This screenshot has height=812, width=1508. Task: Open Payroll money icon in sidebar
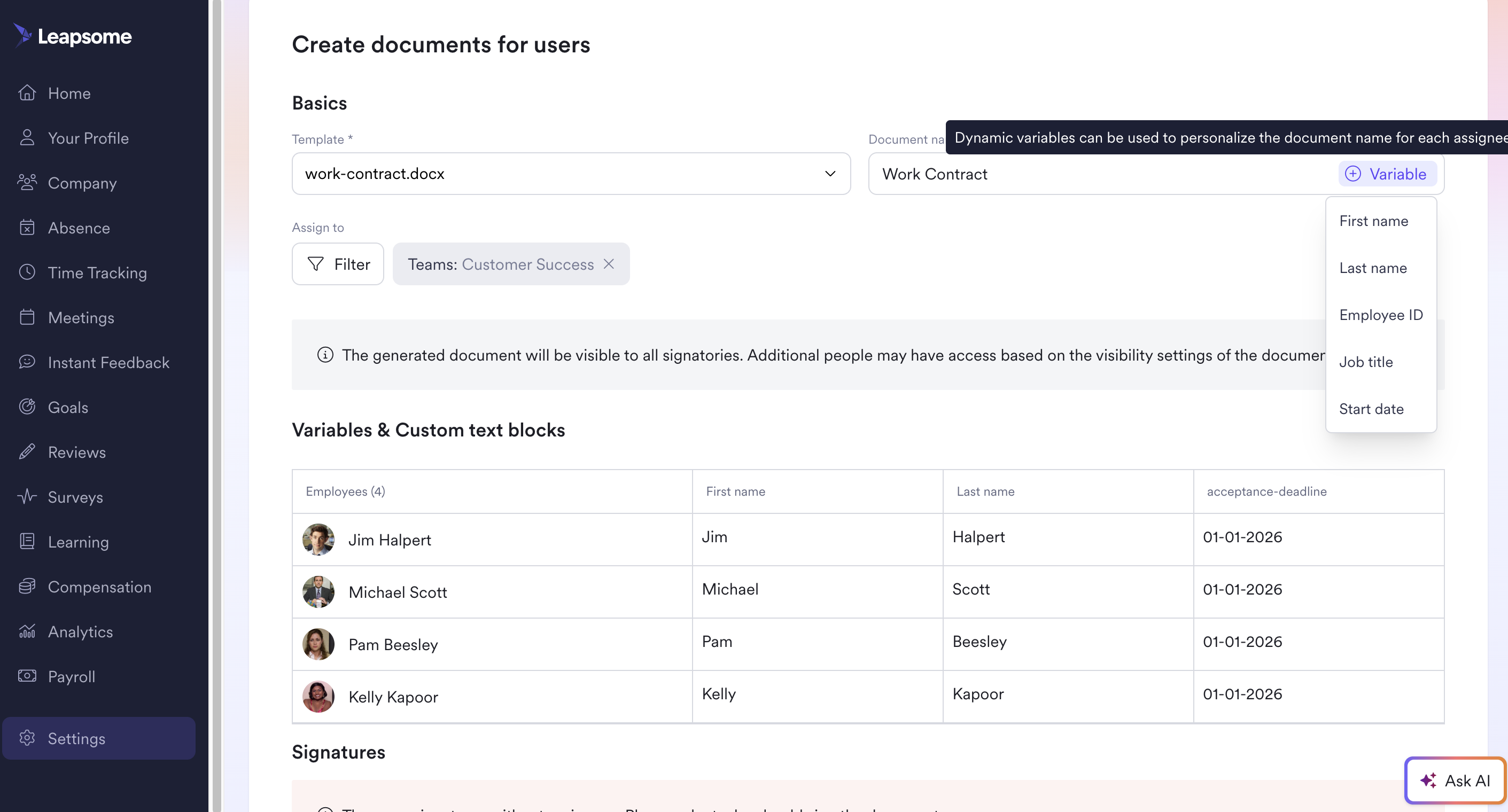(x=27, y=676)
